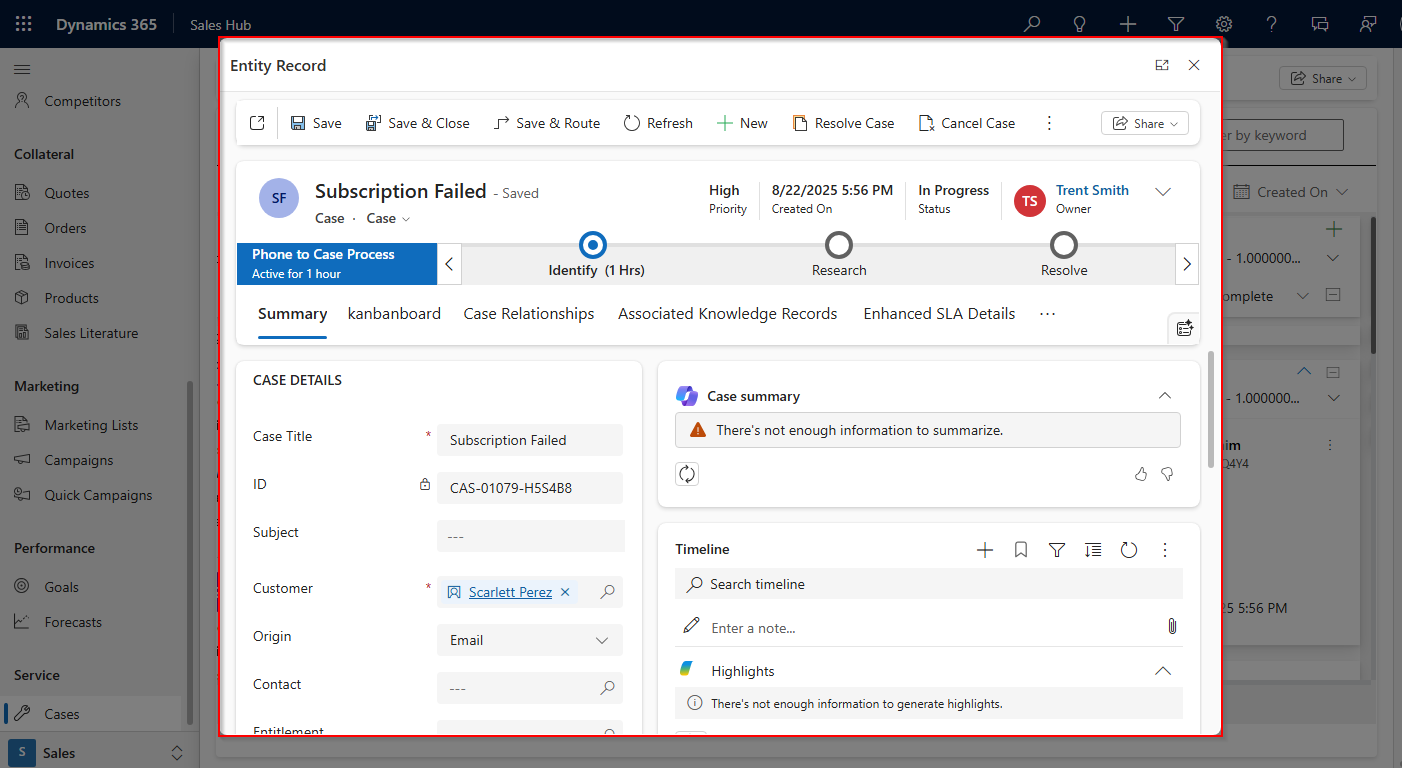This screenshot has width=1402, height=768.
Task: Give the Case summary a thumbs up
Action: click(x=1141, y=474)
